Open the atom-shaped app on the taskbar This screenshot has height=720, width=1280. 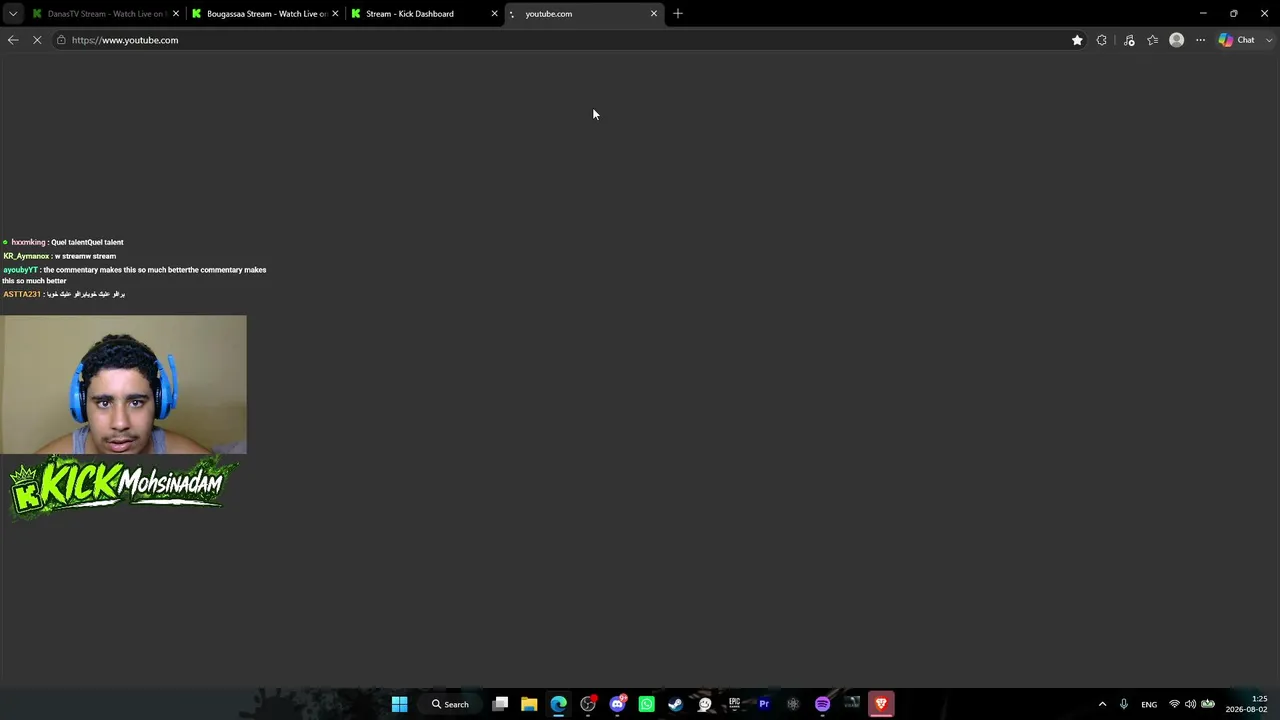click(x=793, y=704)
